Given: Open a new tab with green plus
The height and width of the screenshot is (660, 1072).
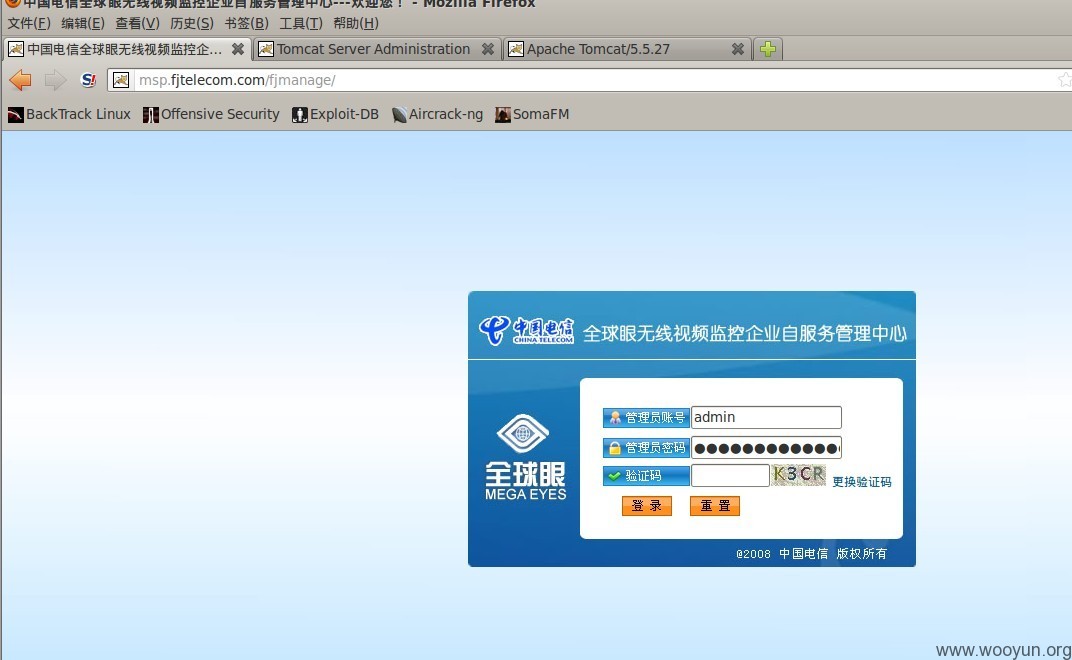Looking at the screenshot, I should click(768, 49).
